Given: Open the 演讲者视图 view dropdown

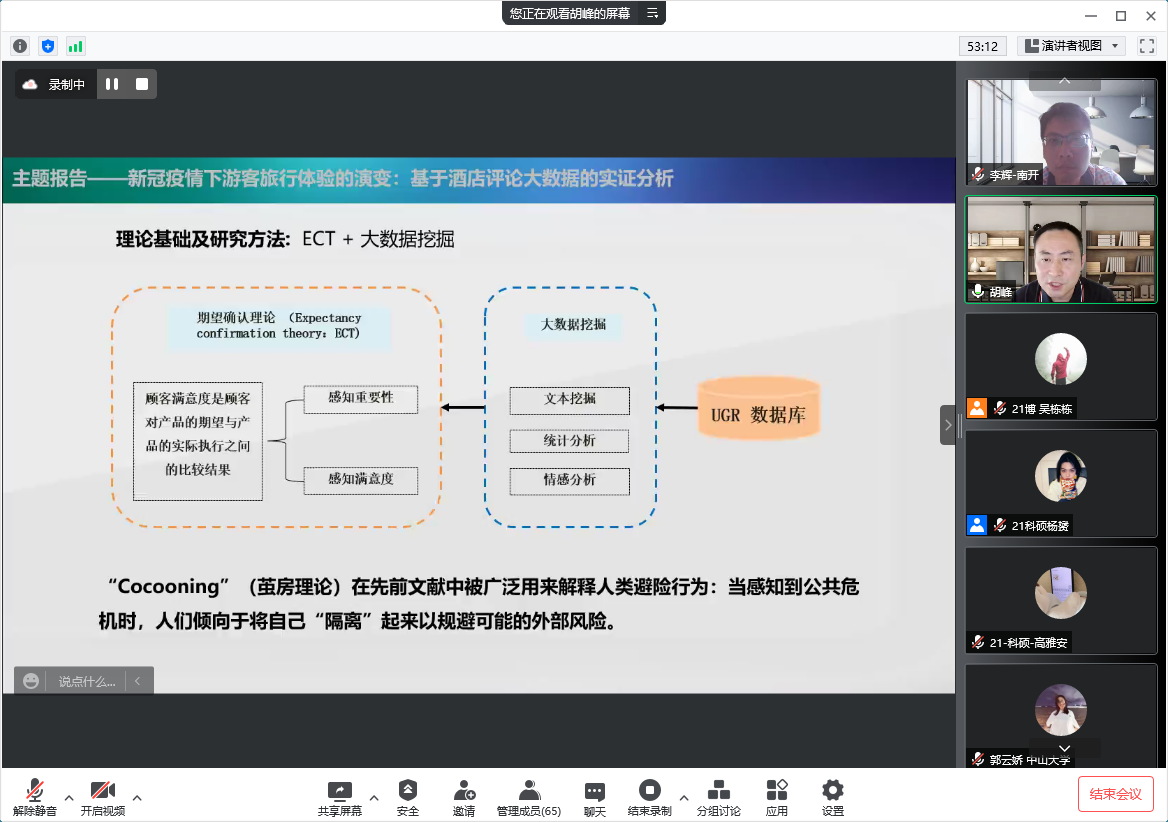Looking at the screenshot, I should 1071,46.
